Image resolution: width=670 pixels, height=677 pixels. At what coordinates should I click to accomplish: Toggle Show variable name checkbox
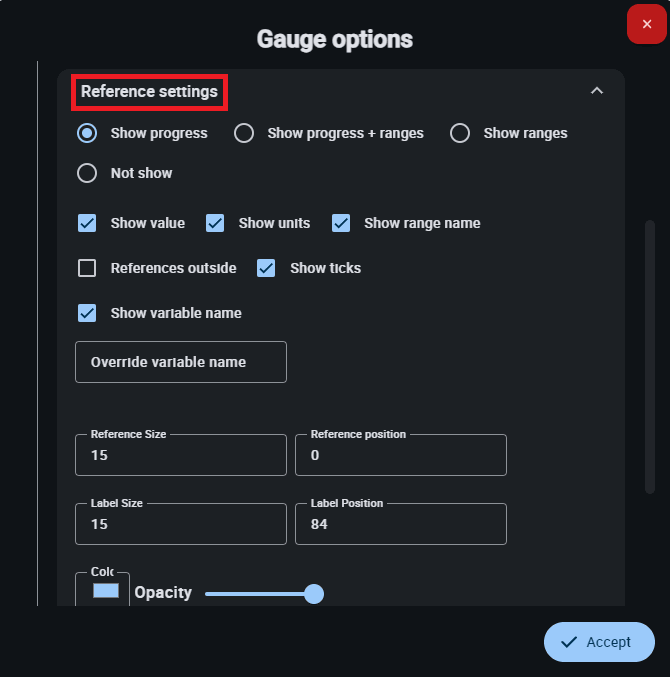[x=87, y=313]
